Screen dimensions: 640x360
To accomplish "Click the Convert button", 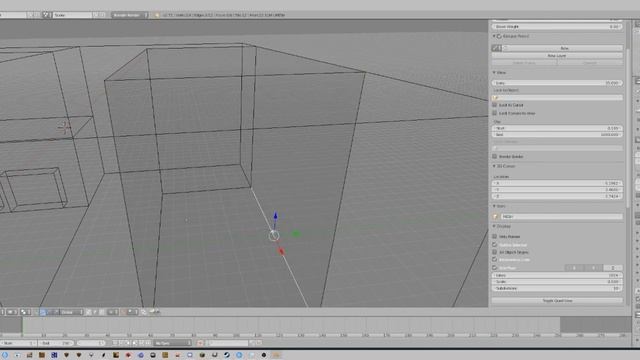I will coord(590,63).
